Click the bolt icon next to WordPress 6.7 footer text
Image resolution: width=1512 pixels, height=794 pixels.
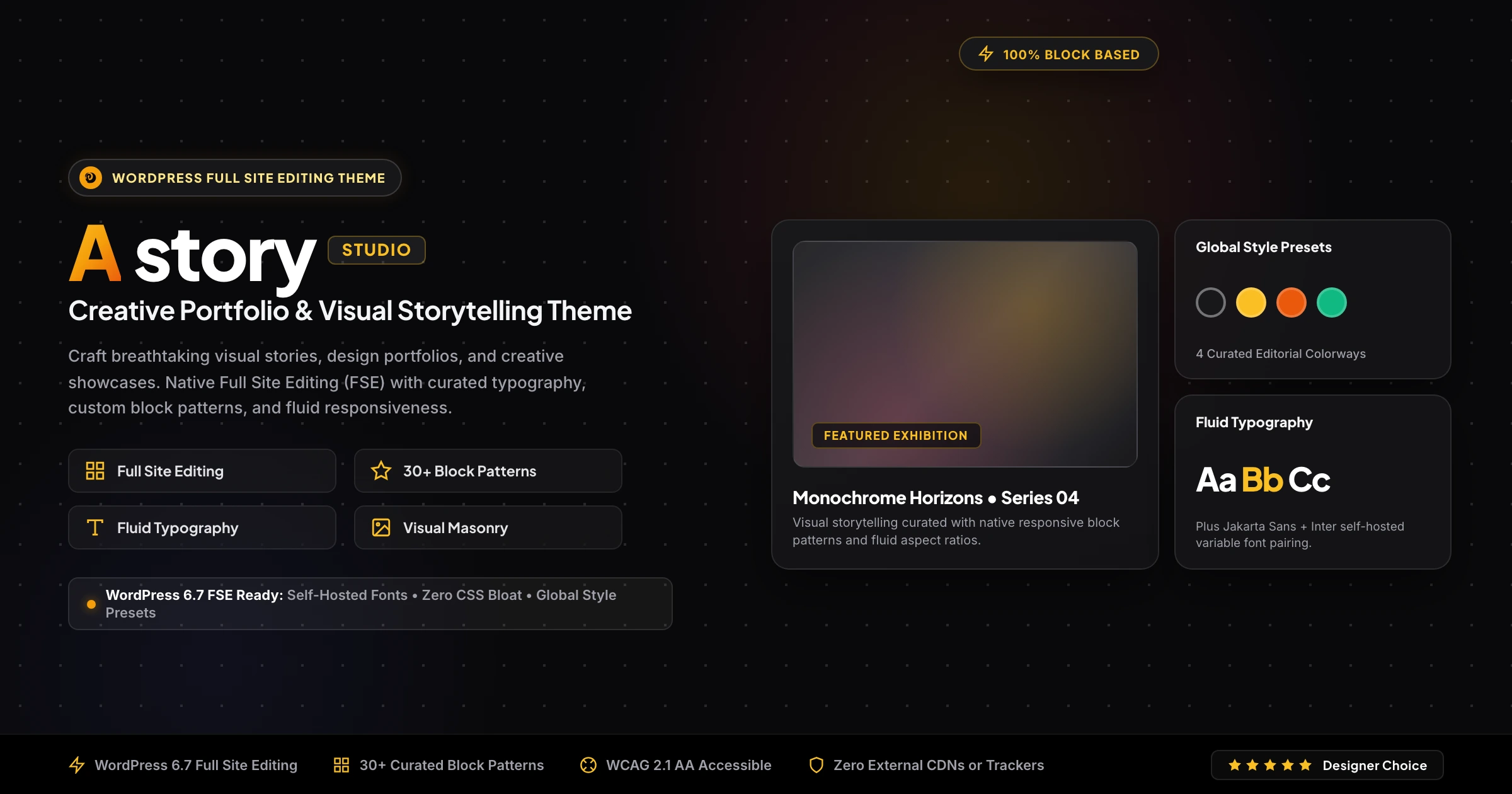[77, 765]
